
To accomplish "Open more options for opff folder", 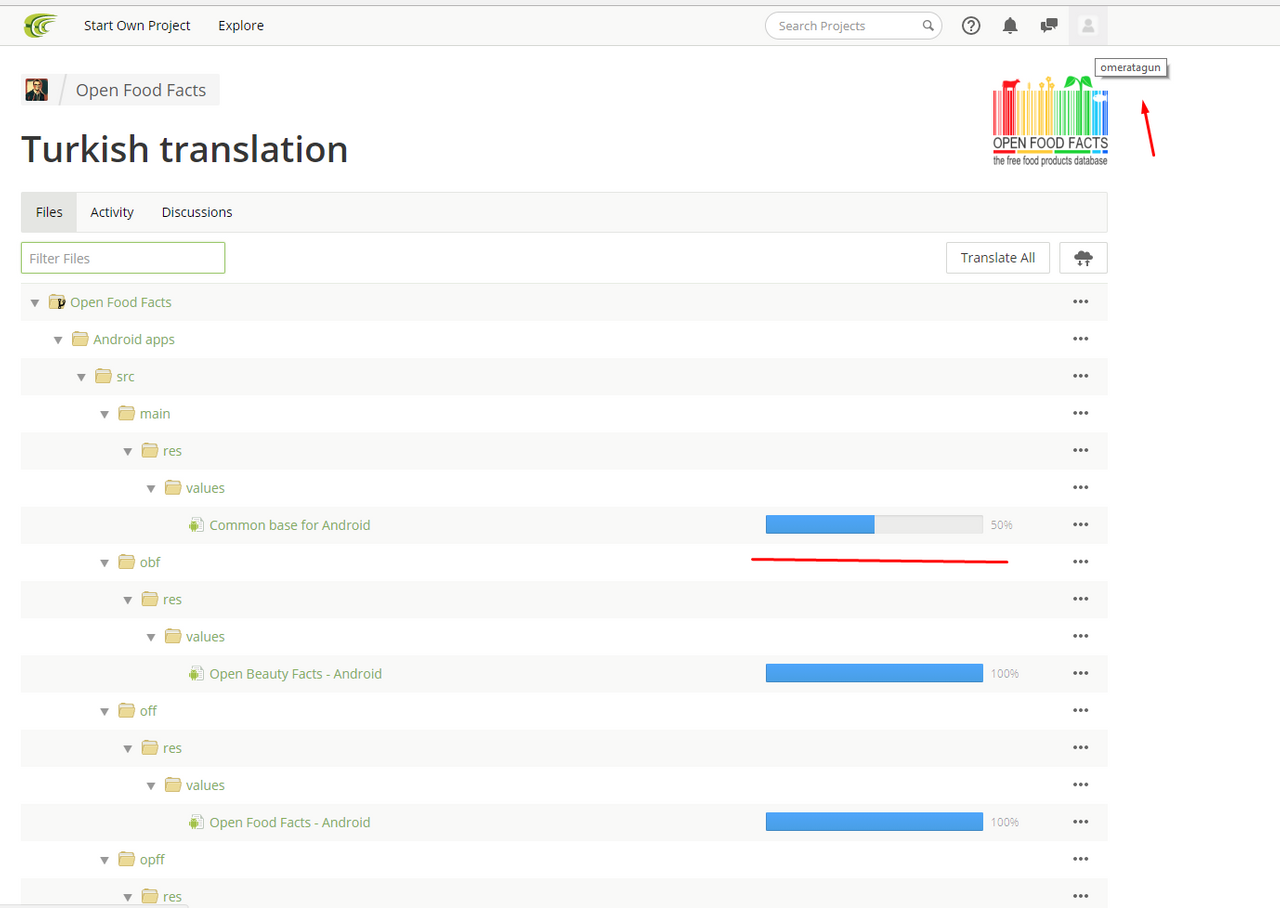I will pos(1080,859).
